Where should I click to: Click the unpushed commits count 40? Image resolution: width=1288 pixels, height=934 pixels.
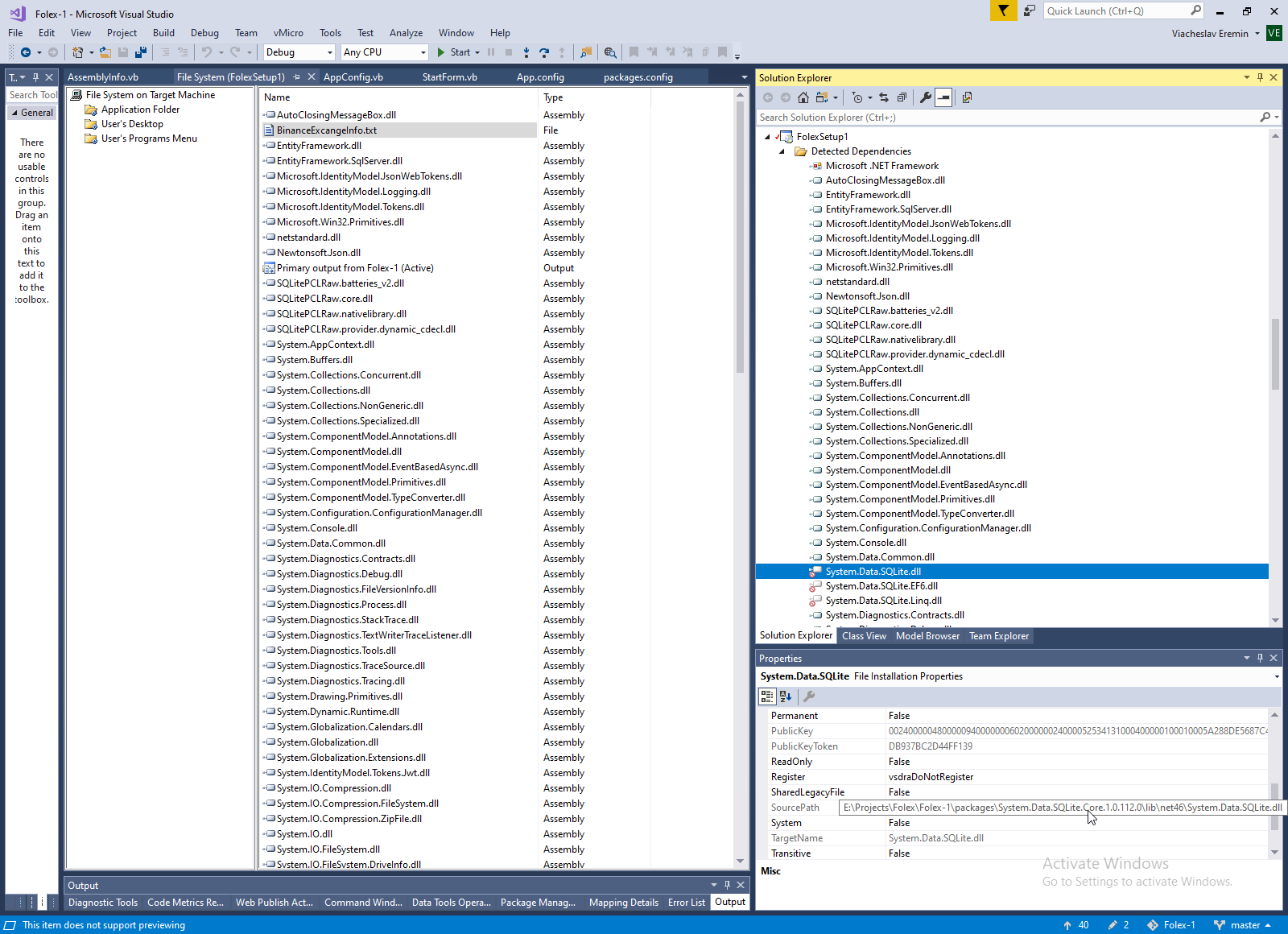coord(1076,925)
